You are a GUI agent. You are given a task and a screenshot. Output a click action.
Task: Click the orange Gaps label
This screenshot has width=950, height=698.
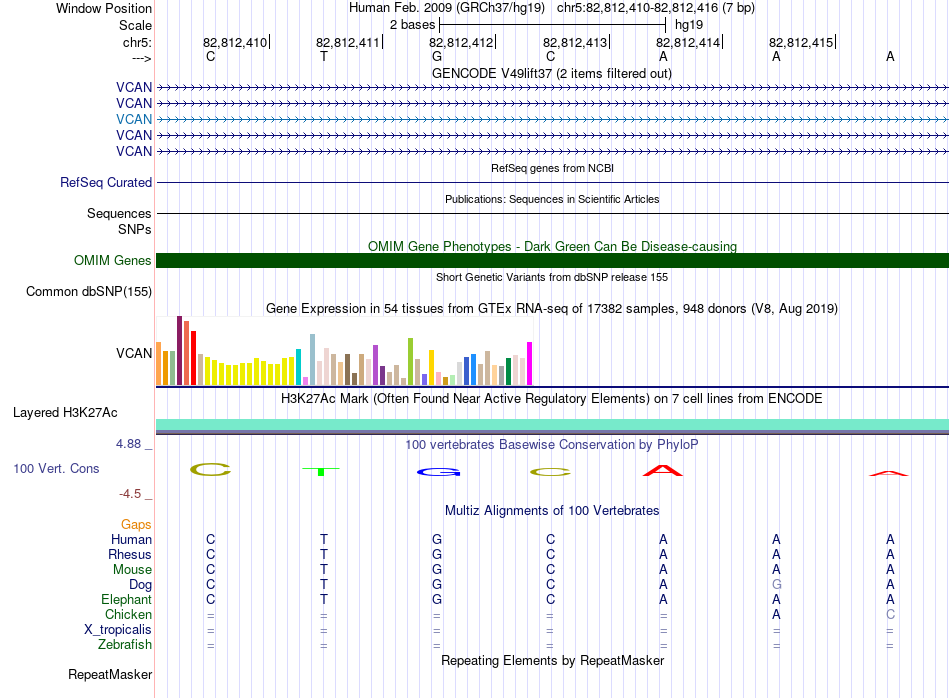pyautogui.click(x=136, y=524)
